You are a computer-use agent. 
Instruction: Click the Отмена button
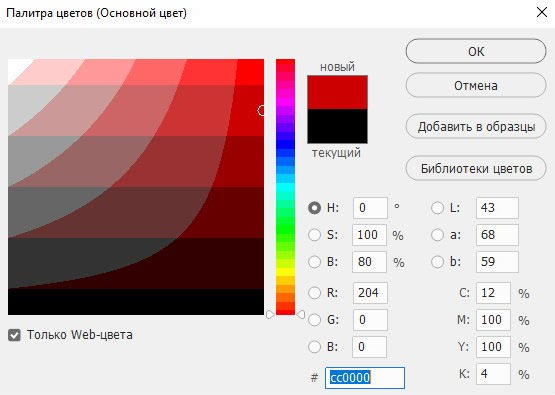476,85
